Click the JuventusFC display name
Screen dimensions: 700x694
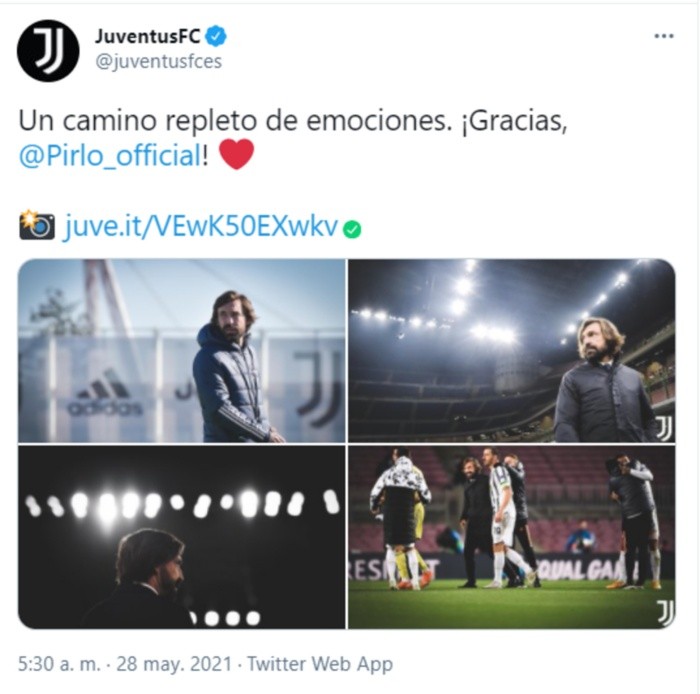(148, 36)
